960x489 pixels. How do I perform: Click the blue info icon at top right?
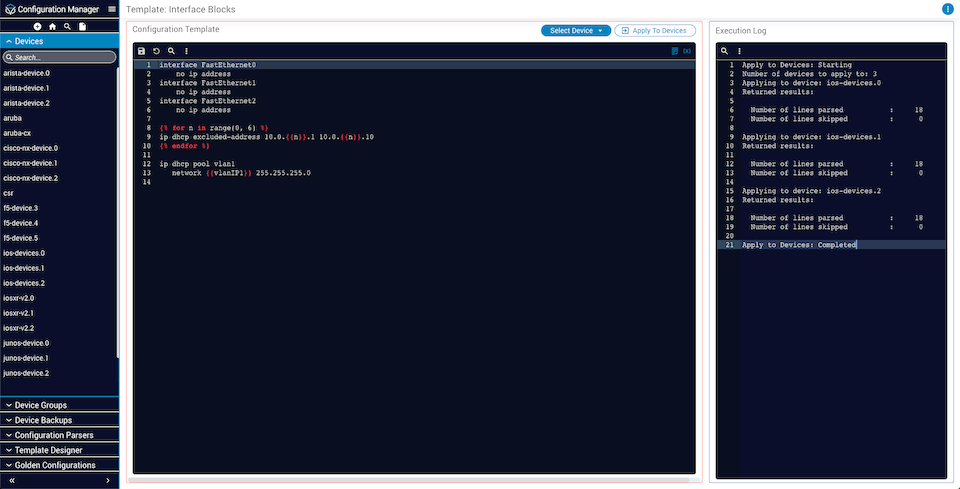point(947,9)
